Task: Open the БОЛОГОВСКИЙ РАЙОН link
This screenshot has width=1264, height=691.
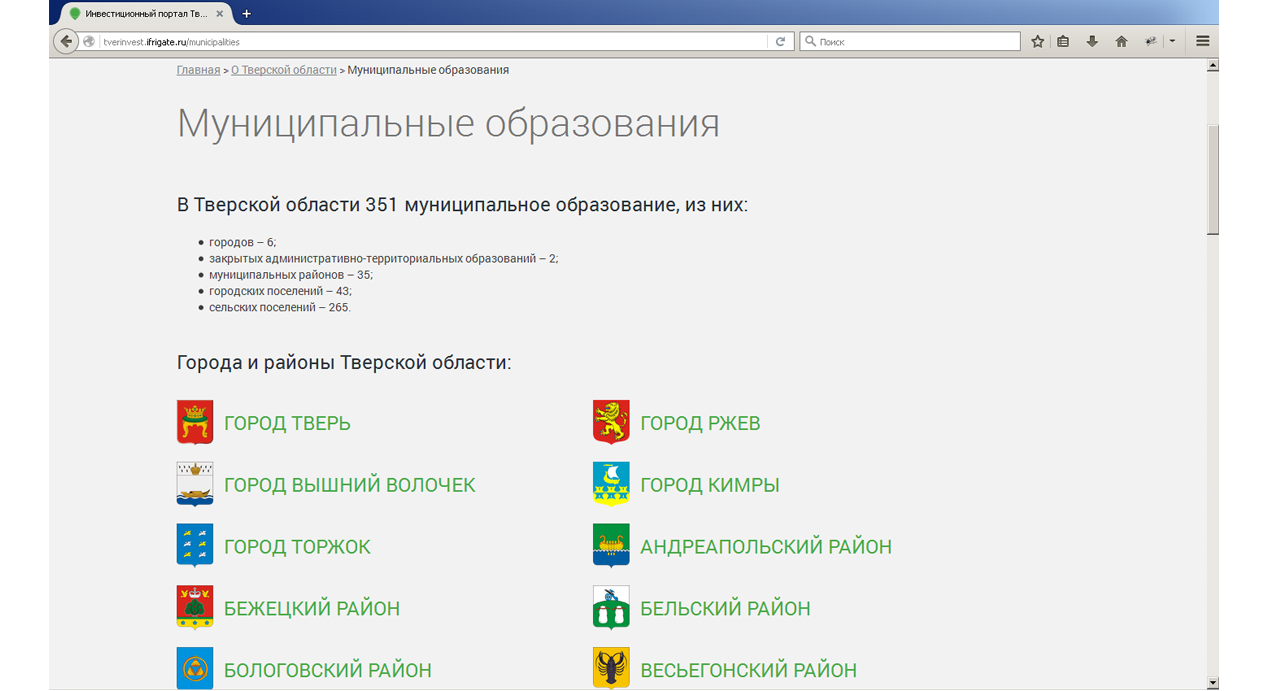Action: 328,670
